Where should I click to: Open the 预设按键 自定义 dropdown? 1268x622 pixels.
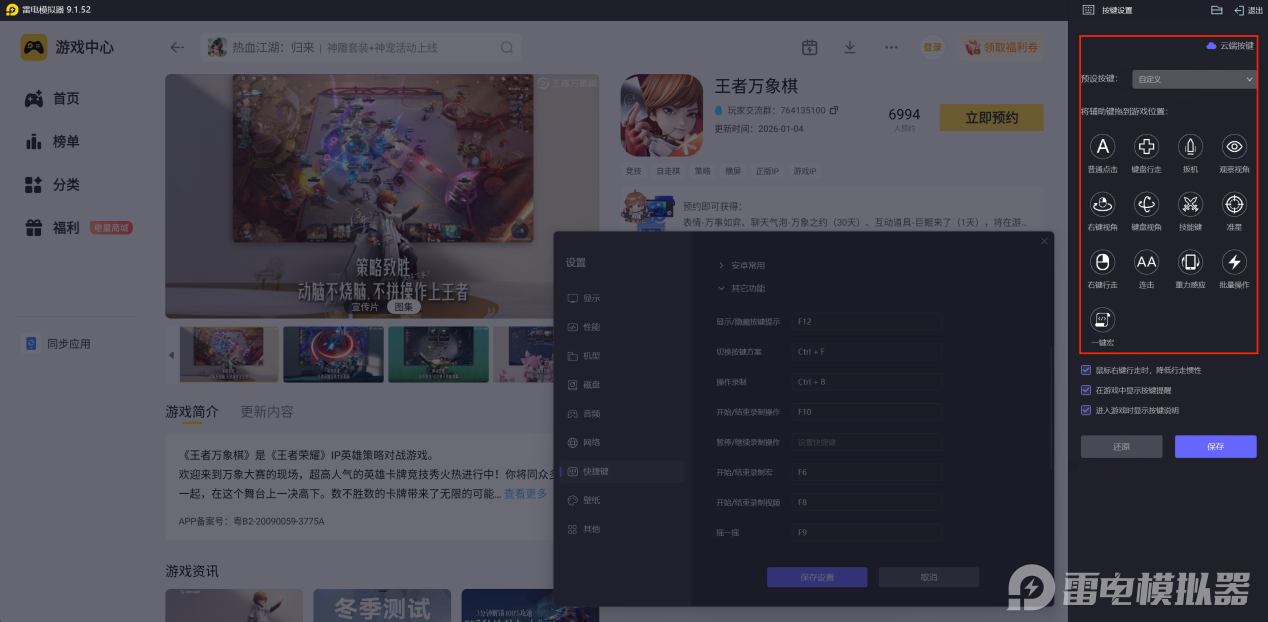point(1194,78)
